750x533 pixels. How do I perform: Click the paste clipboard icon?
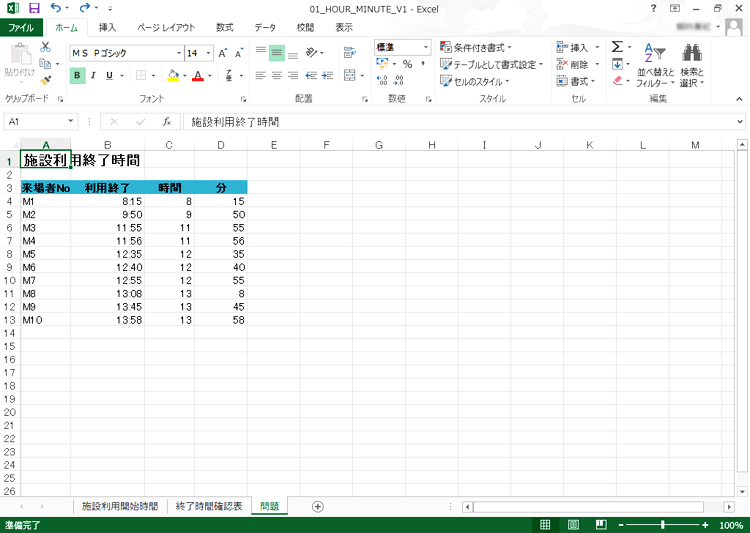[x=20, y=54]
